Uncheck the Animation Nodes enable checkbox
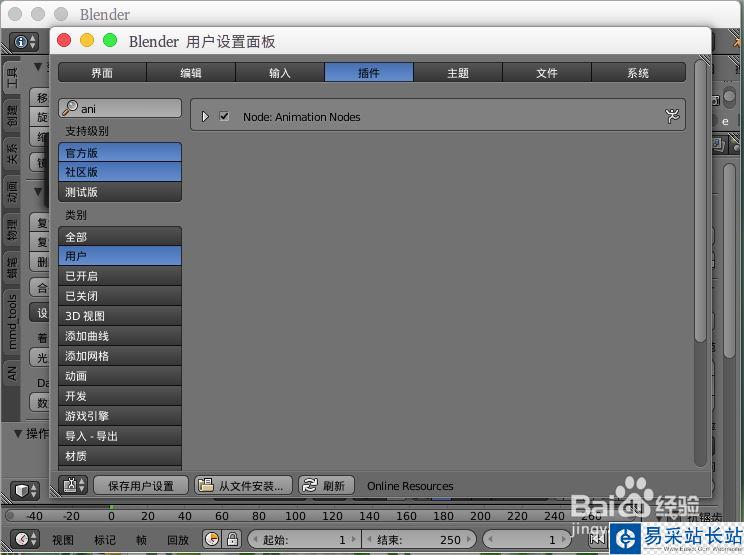This screenshot has width=744, height=555. point(224,116)
